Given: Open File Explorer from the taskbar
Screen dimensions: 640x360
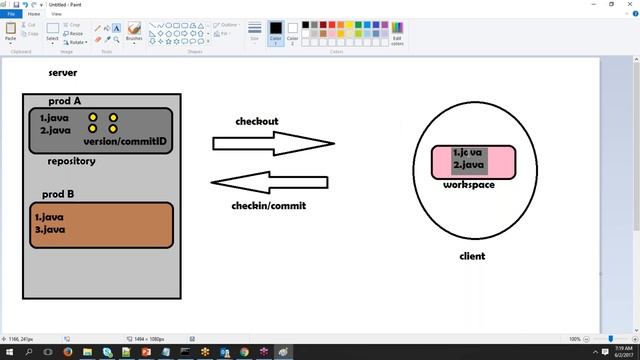Looking at the screenshot, I should pos(87,352).
